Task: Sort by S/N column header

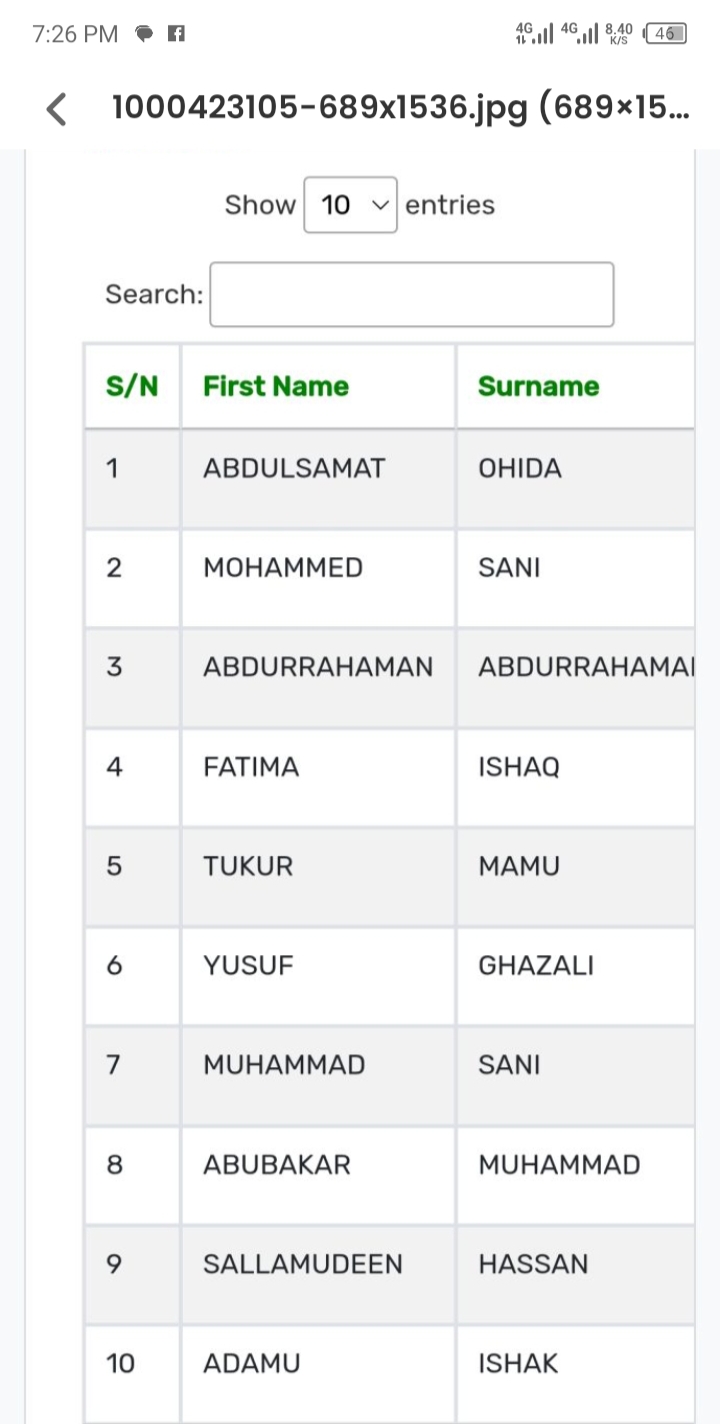Action: tap(131, 387)
